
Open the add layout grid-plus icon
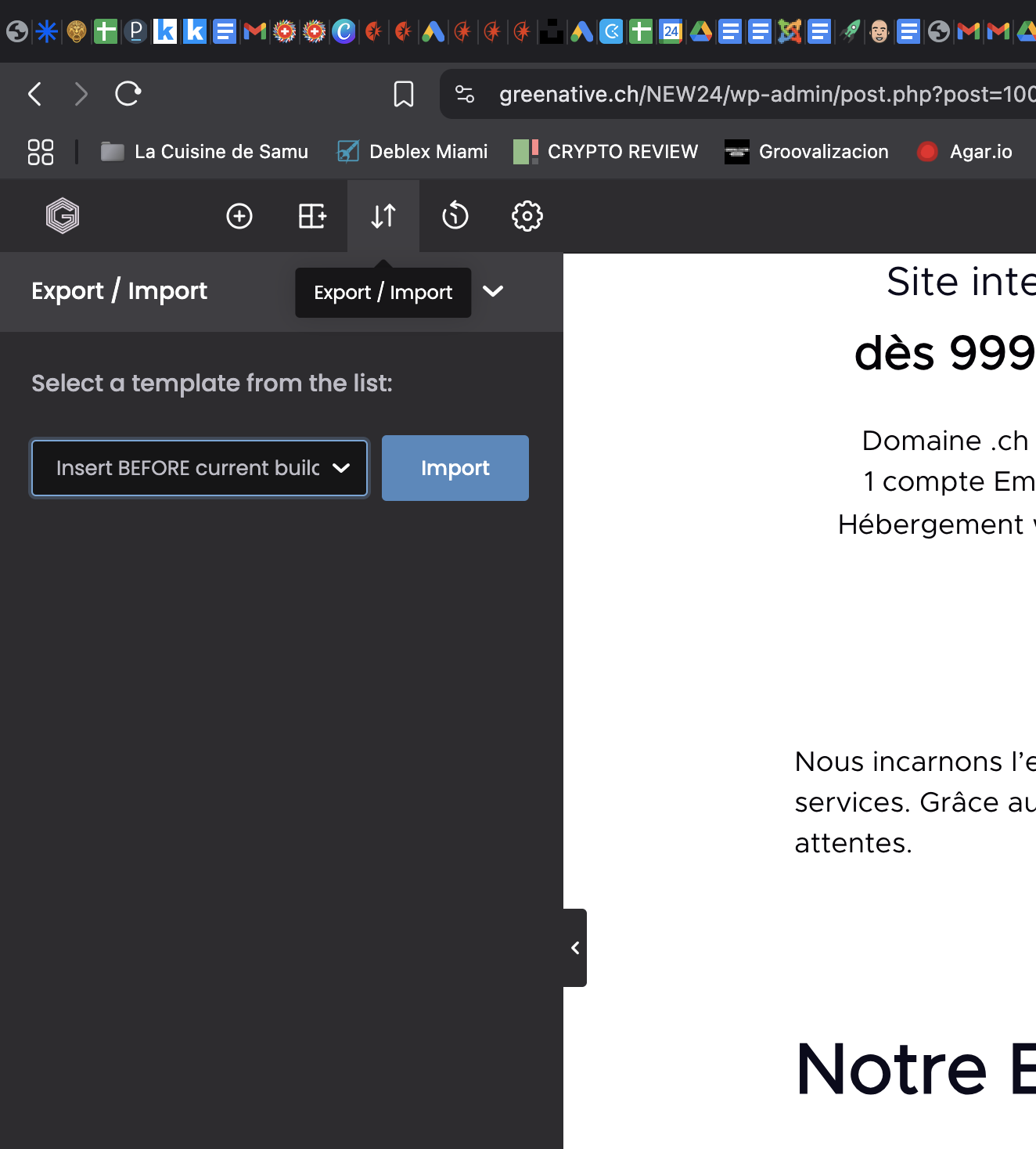coord(312,216)
